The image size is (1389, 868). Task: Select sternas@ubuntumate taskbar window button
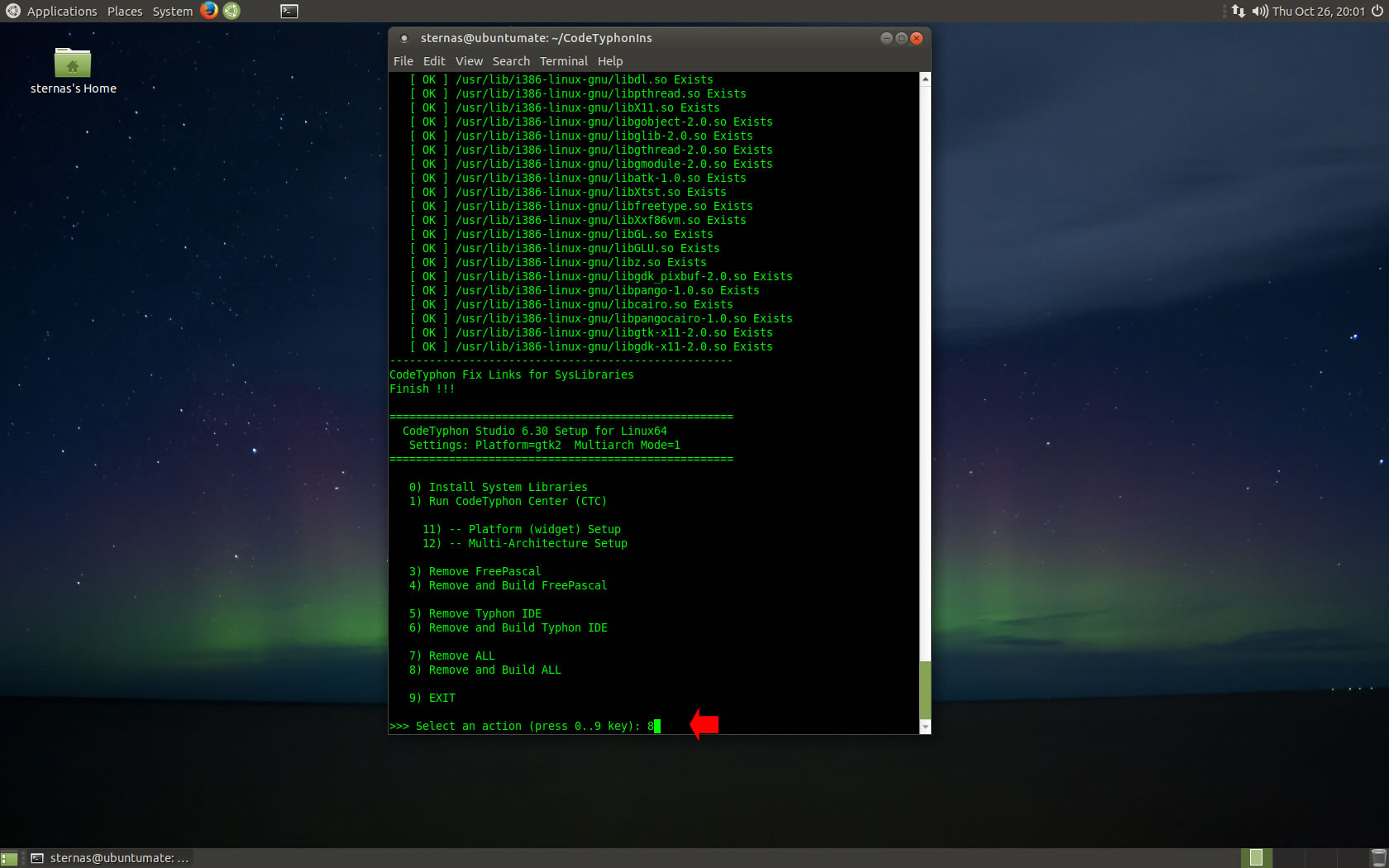(x=111, y=858)
